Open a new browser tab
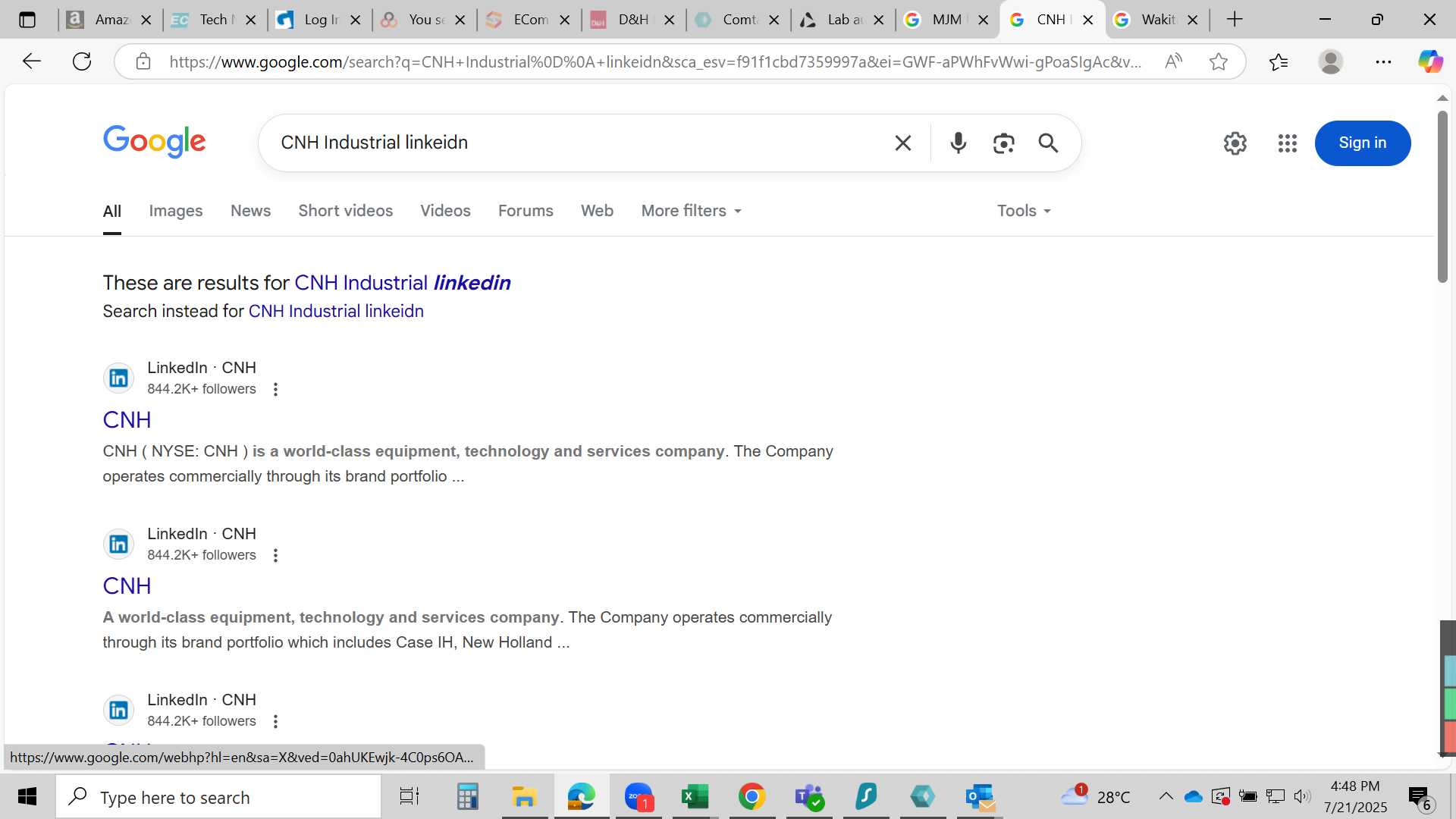The height and width of the screenshot is (819, 1456). 1235,20
